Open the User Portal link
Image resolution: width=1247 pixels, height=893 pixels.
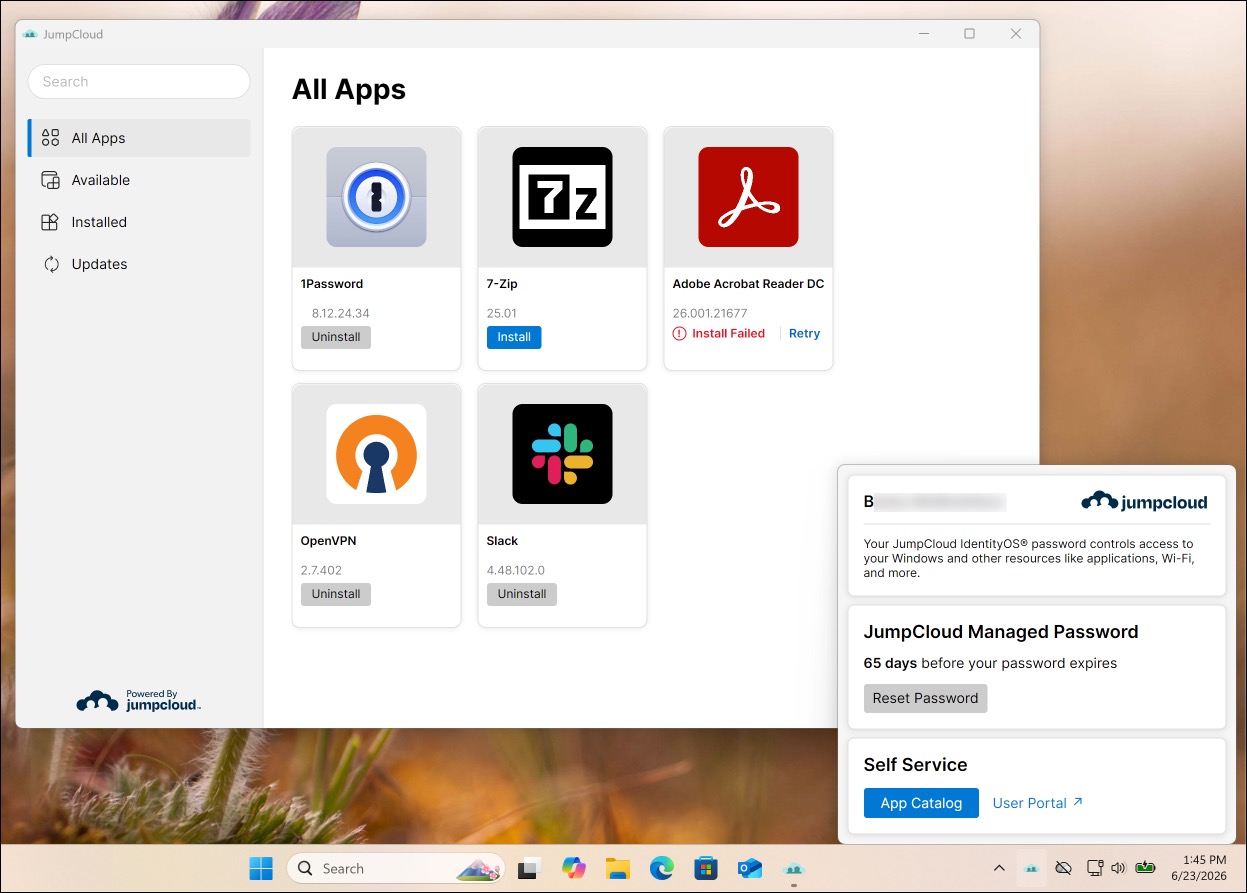click(1038, 803)
